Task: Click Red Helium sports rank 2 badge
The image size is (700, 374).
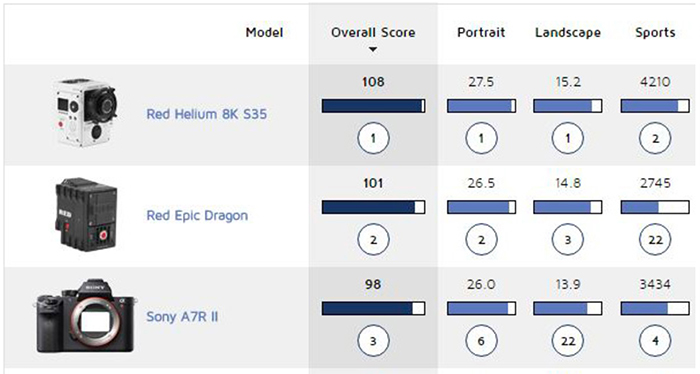Action: pyautogui.click(x=655, y=138)
